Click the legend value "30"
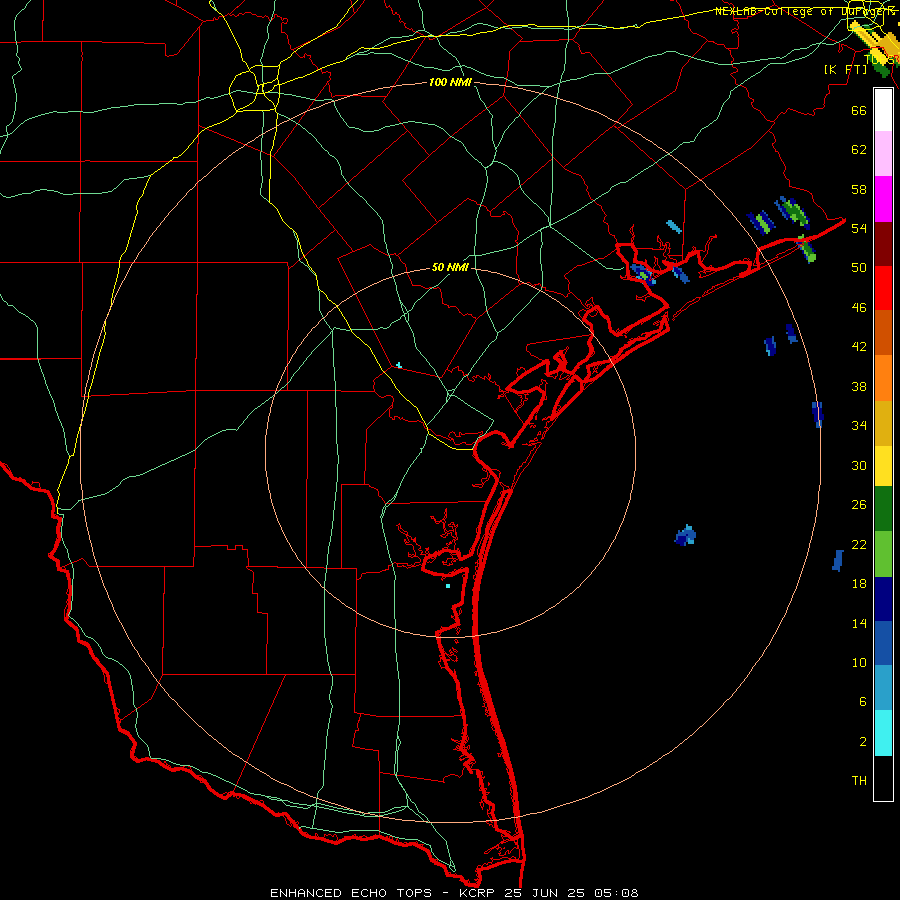This screenshot has height=900, width=900. click(x=859, y=465)
